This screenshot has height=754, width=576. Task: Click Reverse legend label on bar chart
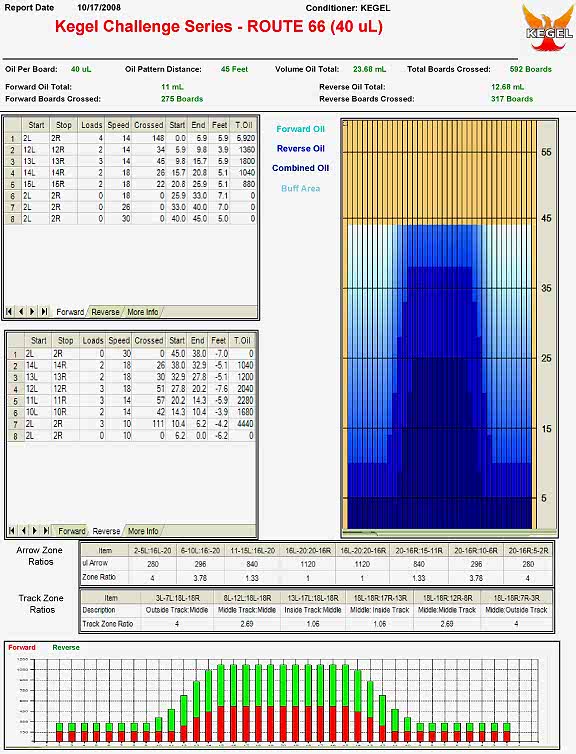click(x=66, y=647)
